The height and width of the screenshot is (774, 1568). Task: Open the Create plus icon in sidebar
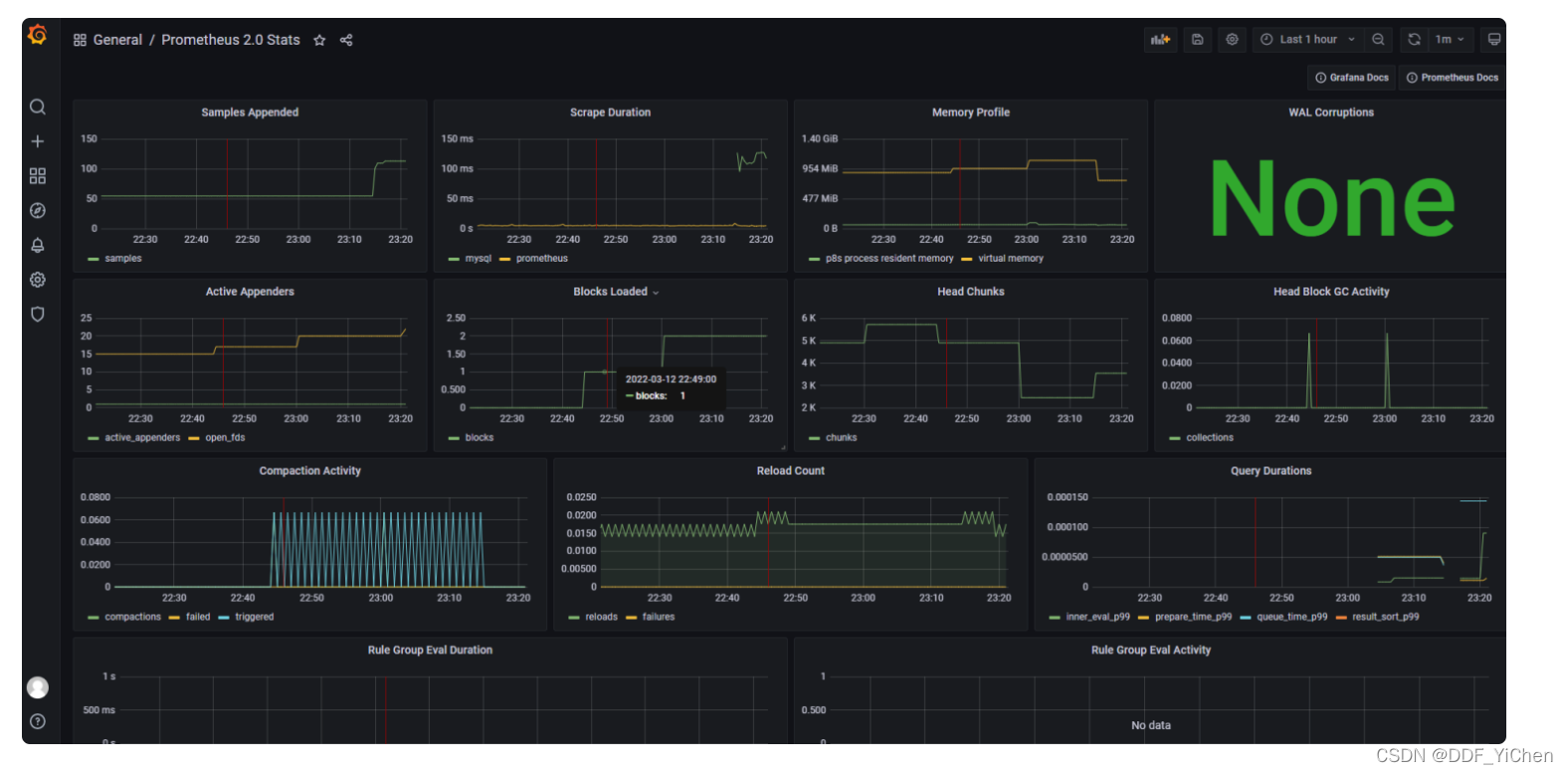38,141
